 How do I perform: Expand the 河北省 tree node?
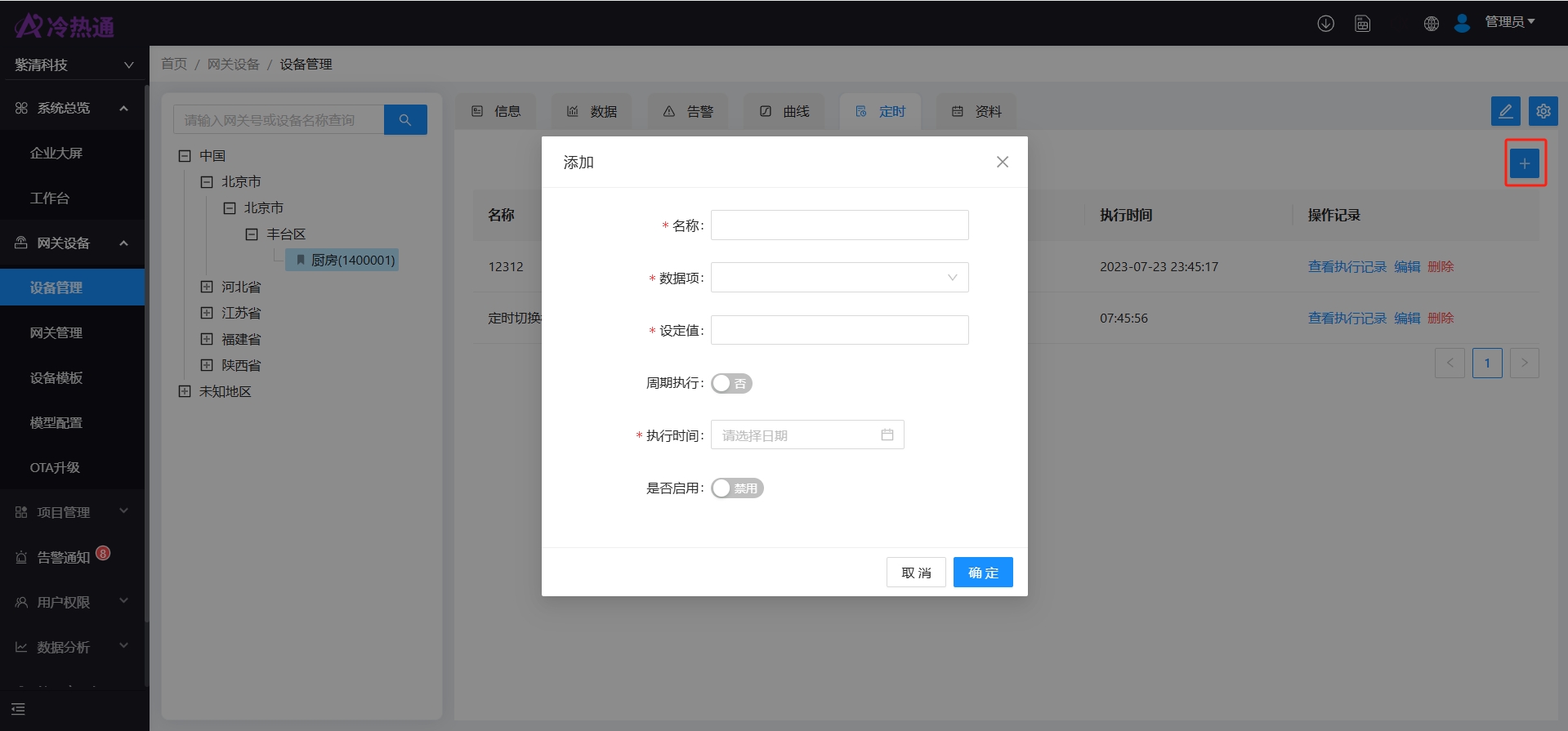point(207,287)
